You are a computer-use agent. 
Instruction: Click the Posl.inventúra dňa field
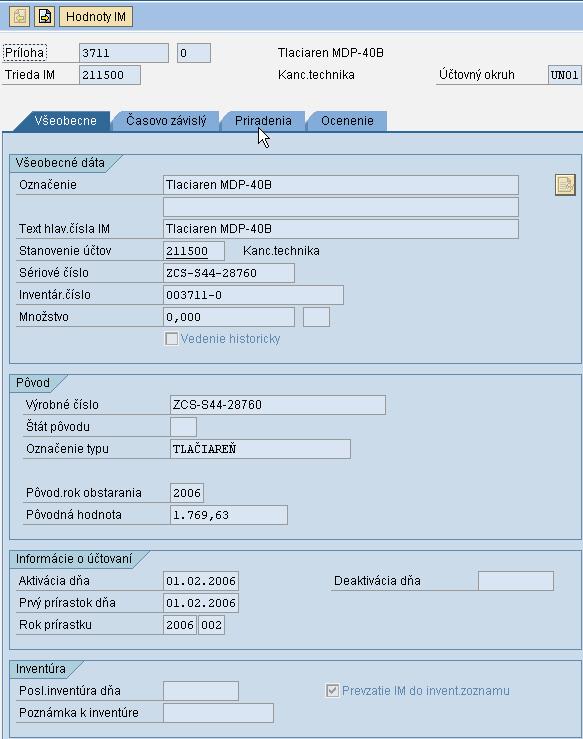201,691
